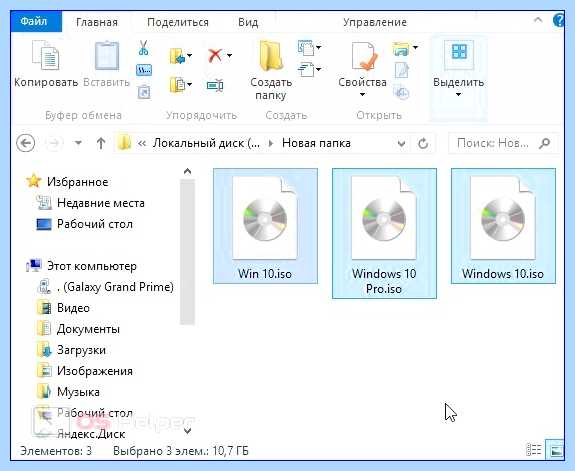575x471 pixels.
Task: Click the scissors Cut icon
Action: click(143, 48)
